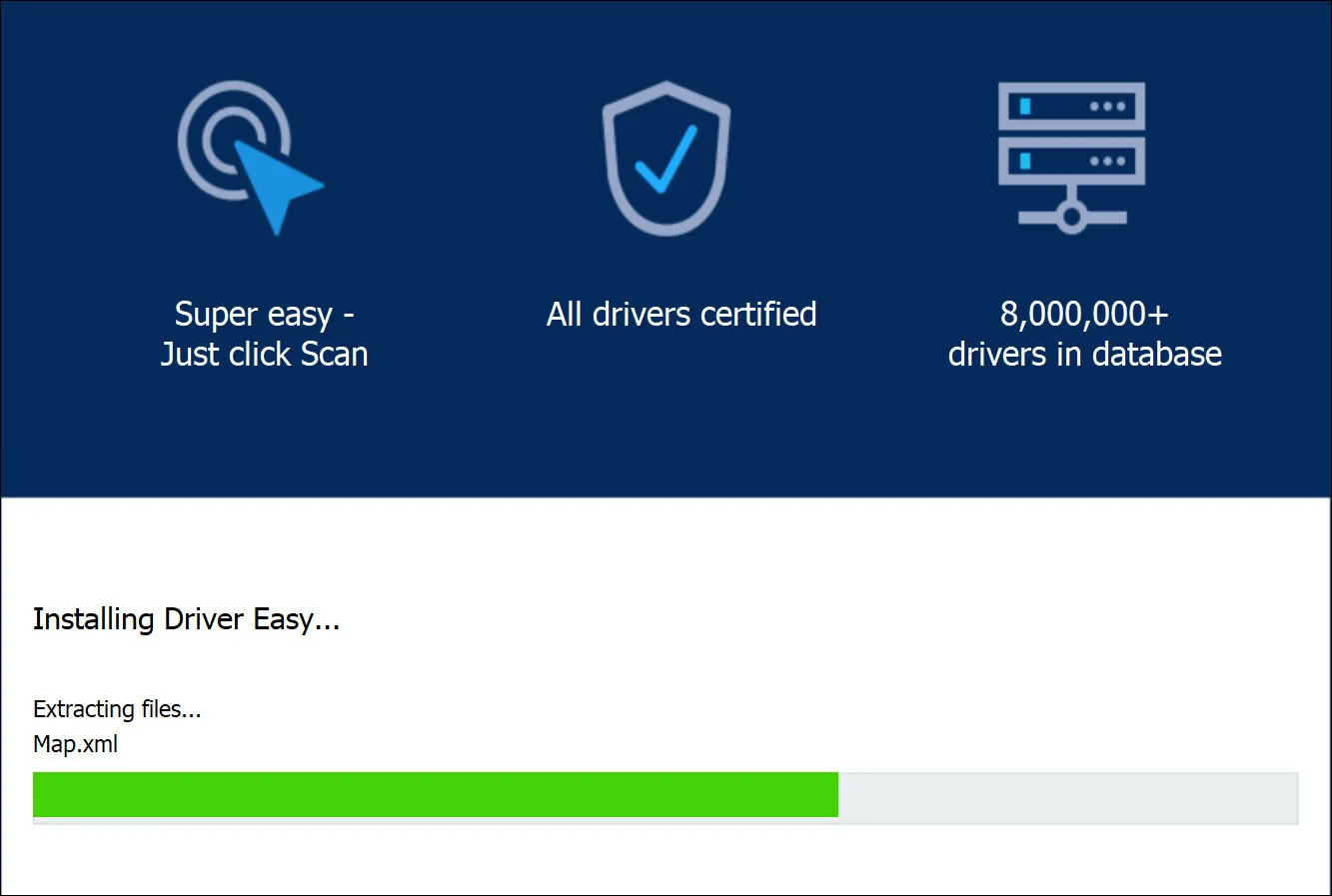Select the "Super easy -" caption line
This screenshot has width=1332, height=896.
[x=264, y=315]
